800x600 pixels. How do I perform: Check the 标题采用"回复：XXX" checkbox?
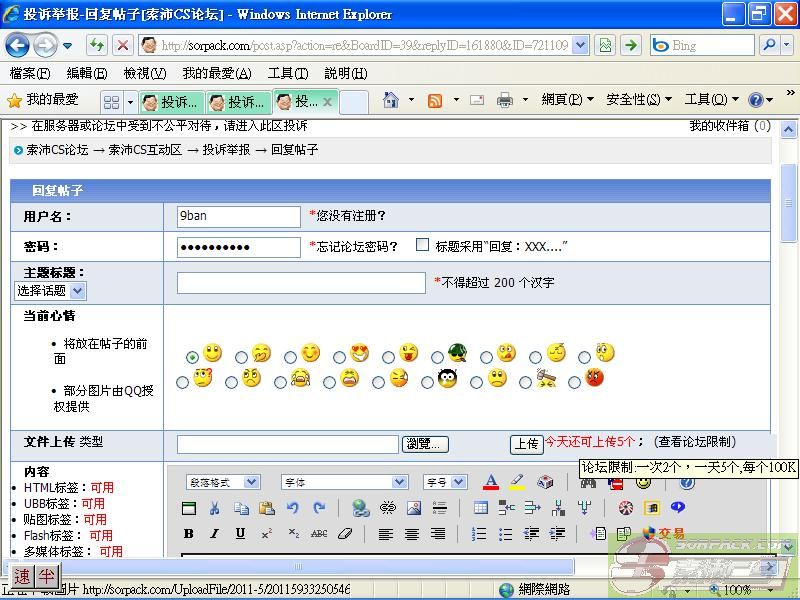[422, 245]
